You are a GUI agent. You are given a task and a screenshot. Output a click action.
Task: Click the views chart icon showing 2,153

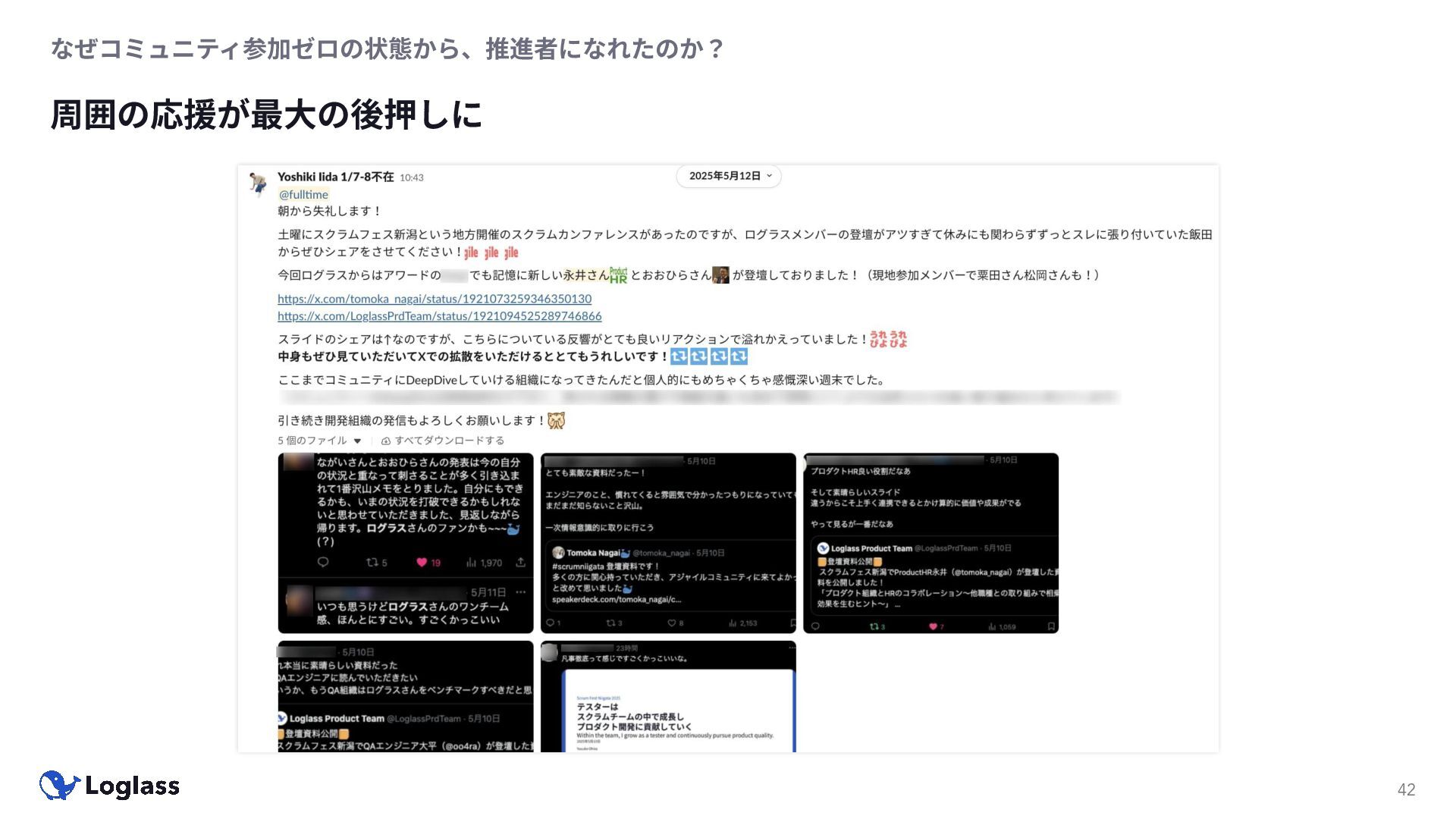tap(733, 623)
